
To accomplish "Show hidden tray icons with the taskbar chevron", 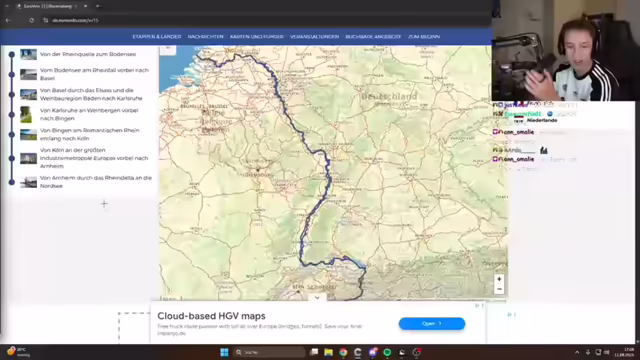I will pos(577,352).
